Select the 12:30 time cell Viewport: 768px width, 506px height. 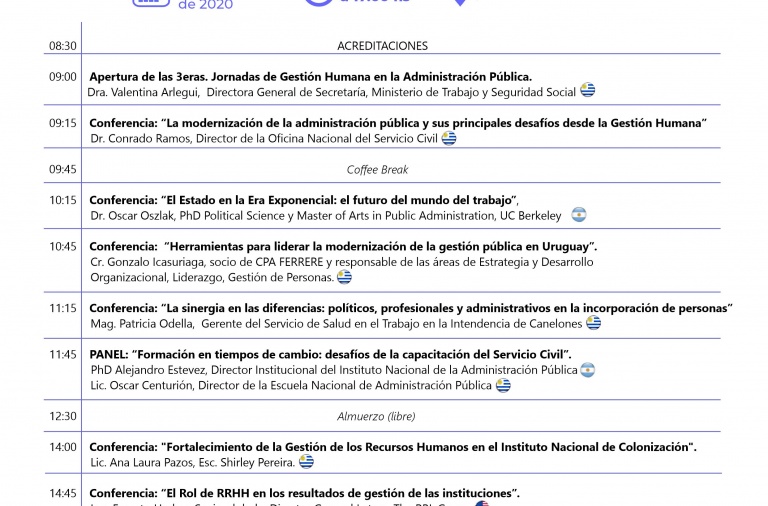pyautogui.click(x=63, y=416)
